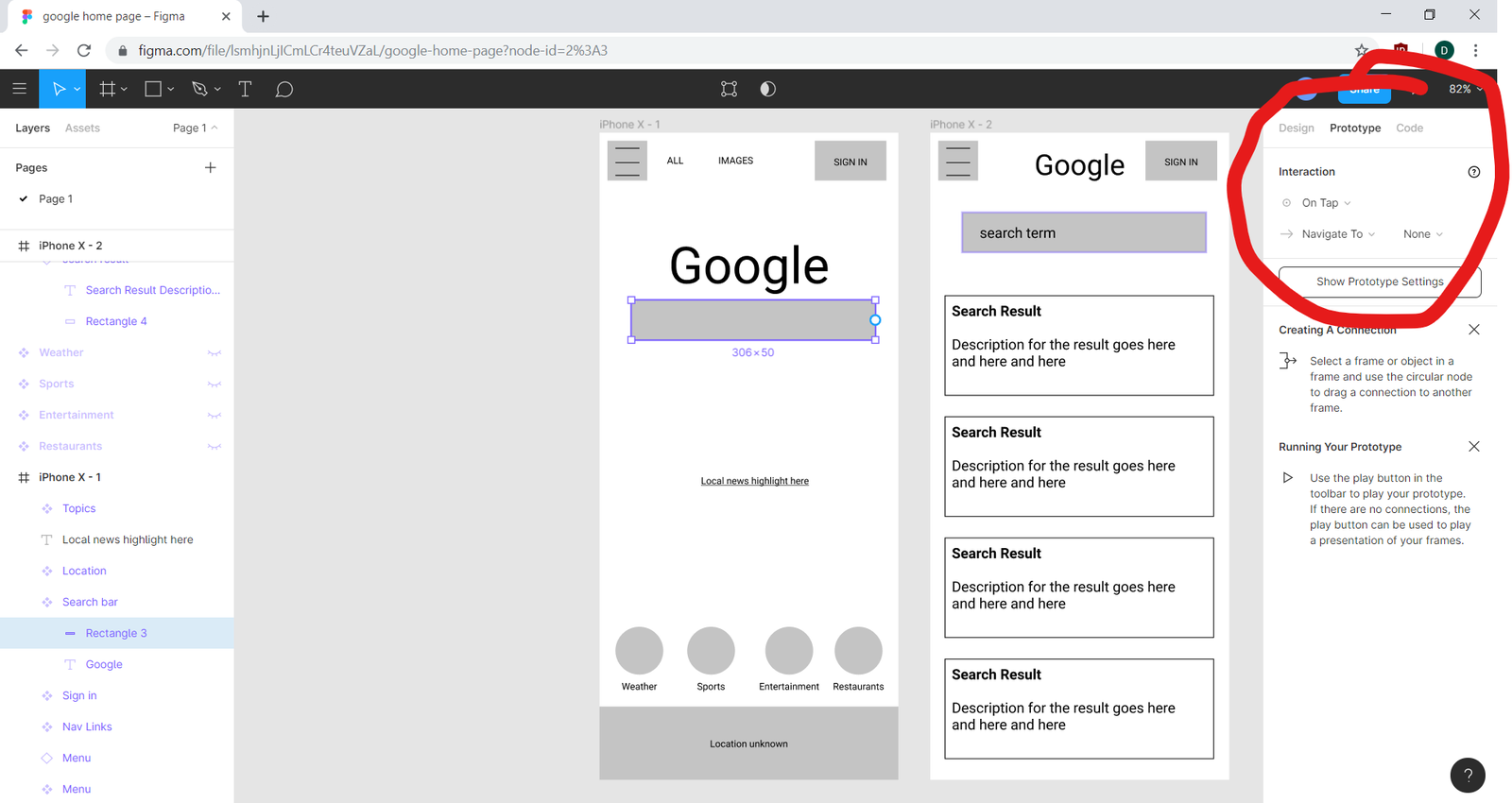1512x803 pixels.
Task: Open the None destination dropdown
Action: 1422,234
